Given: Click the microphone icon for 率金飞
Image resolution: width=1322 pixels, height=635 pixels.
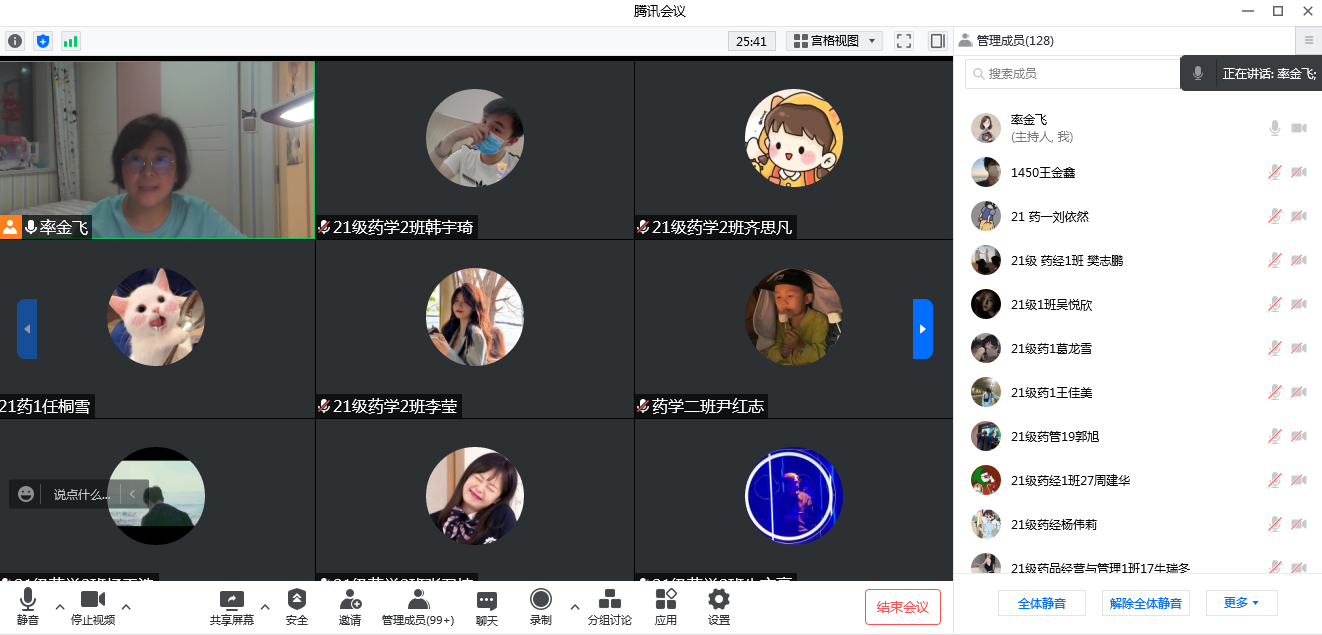Looking at the screenshot, I should [1275, 128].
